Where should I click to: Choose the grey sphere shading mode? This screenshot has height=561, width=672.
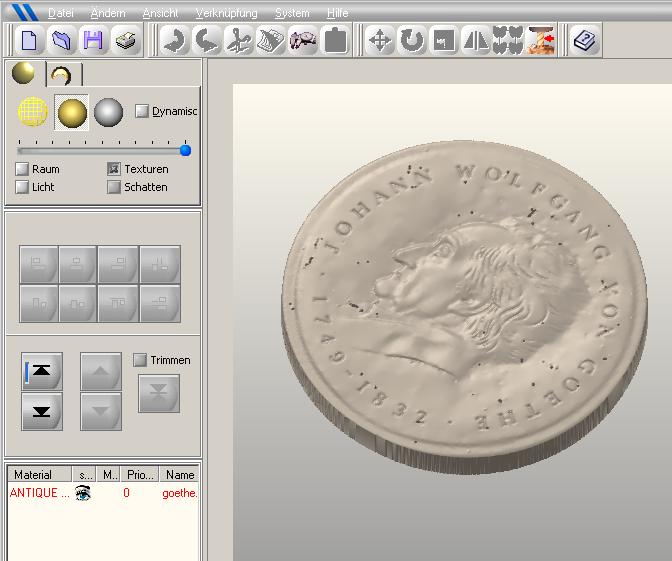[x=108, y=113]
